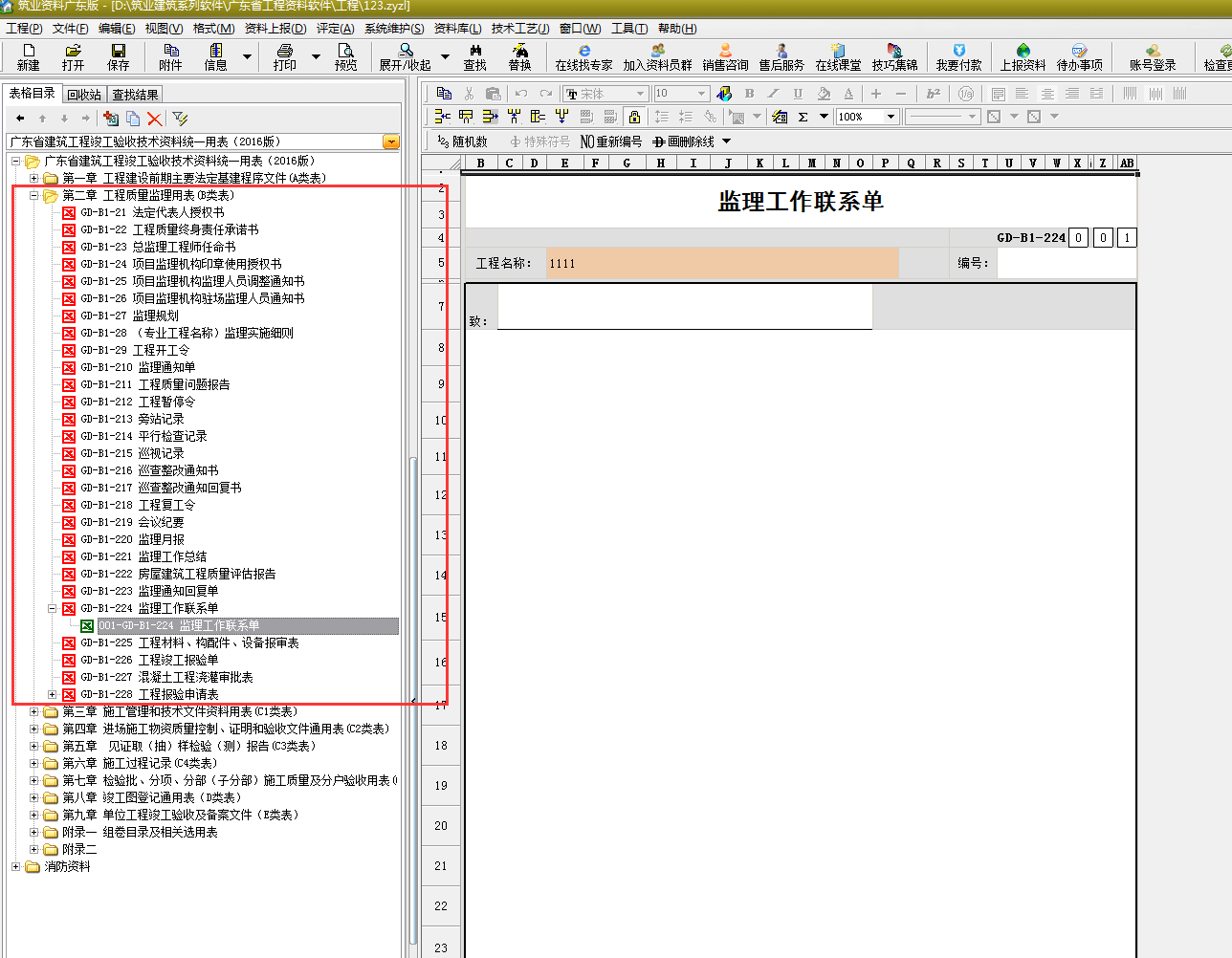Toggle the cell lock padlock icon

(x=634, y=117)
